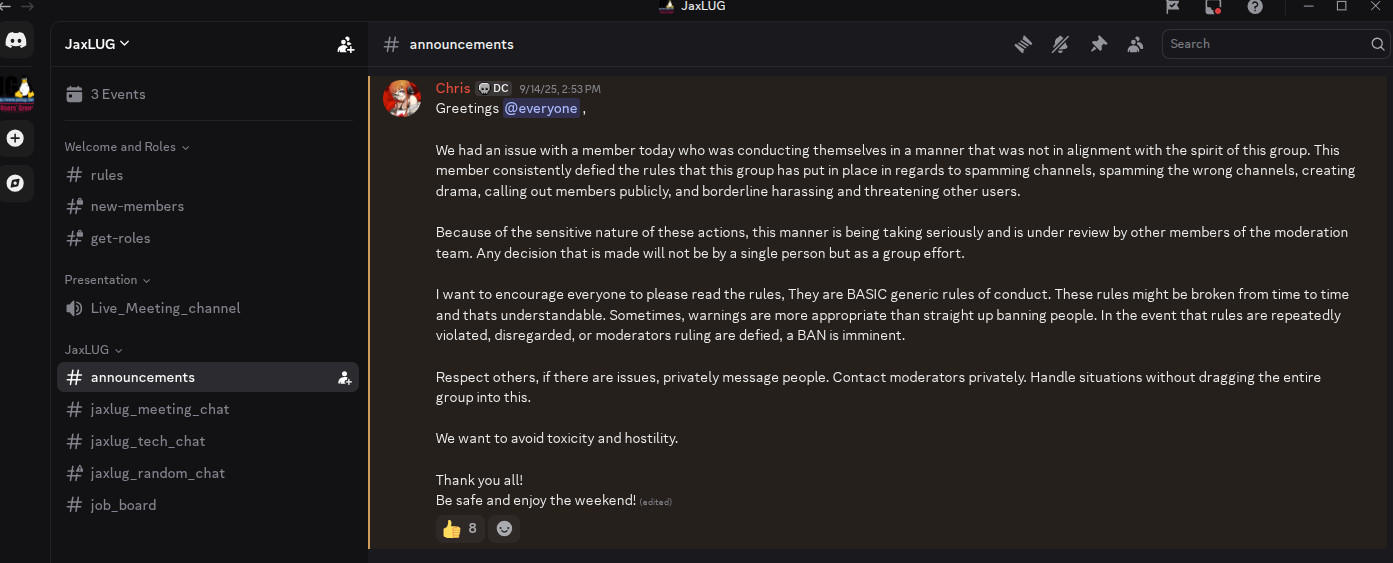
Task: Click the Search input field
Action: [x=1265, y=44]
